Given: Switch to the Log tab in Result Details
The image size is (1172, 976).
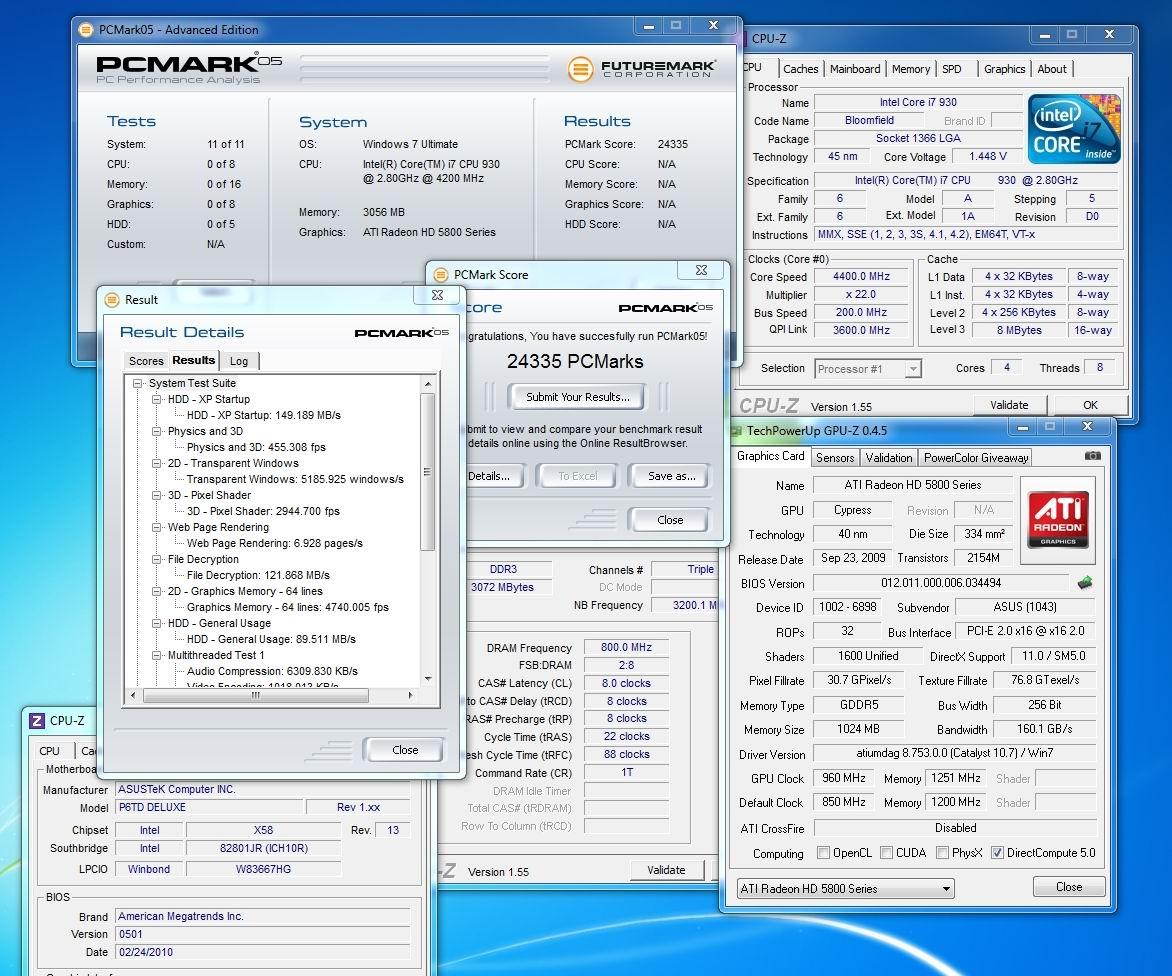Looking at the screenshot, I should tap(238, 361).
